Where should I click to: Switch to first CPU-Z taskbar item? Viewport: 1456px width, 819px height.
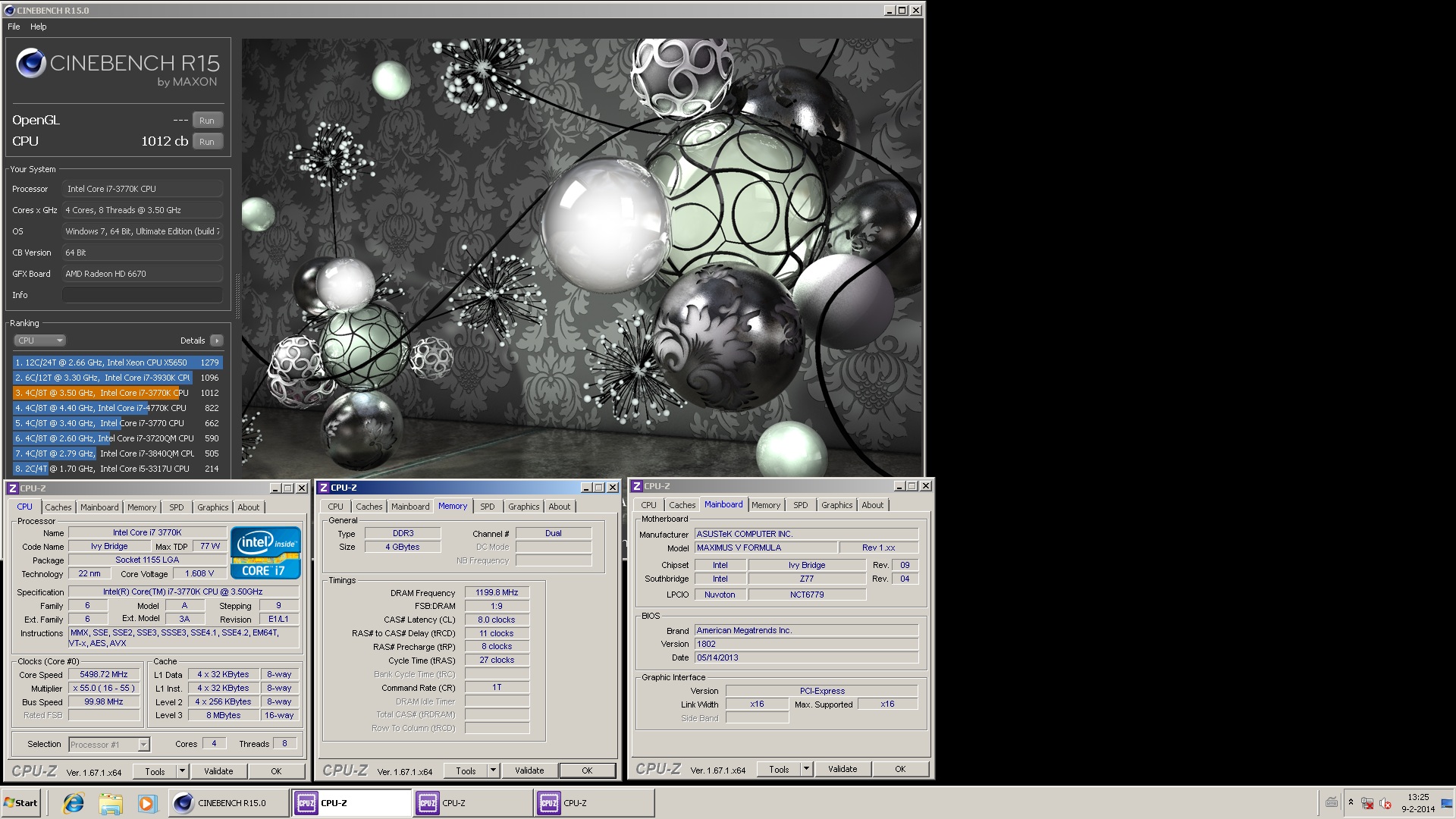pyautogui.click(x=353, y=803)
